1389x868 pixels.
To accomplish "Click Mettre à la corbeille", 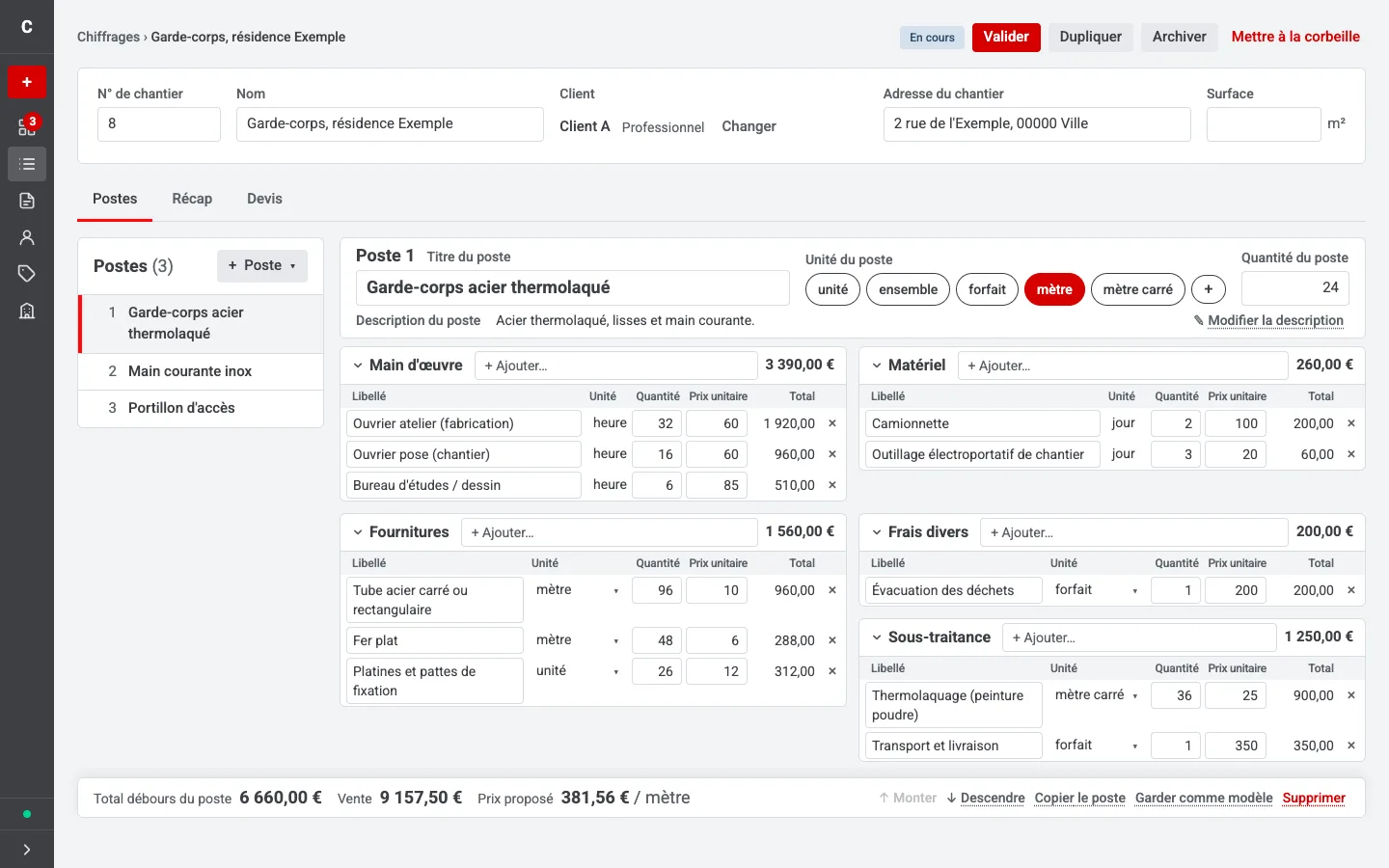I will click(1295, 37).
